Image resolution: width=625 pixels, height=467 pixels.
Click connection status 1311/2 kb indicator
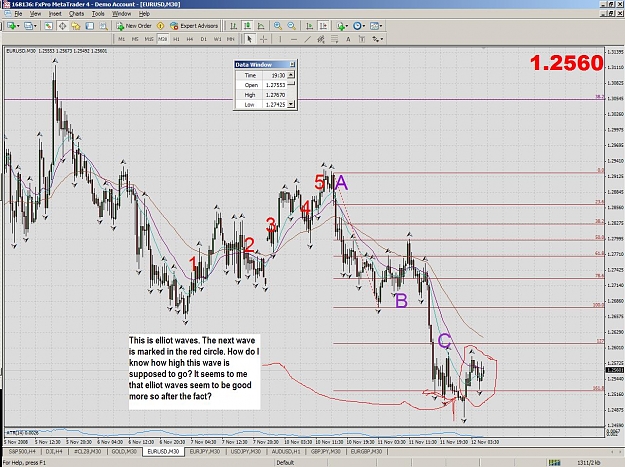point(587,463)
